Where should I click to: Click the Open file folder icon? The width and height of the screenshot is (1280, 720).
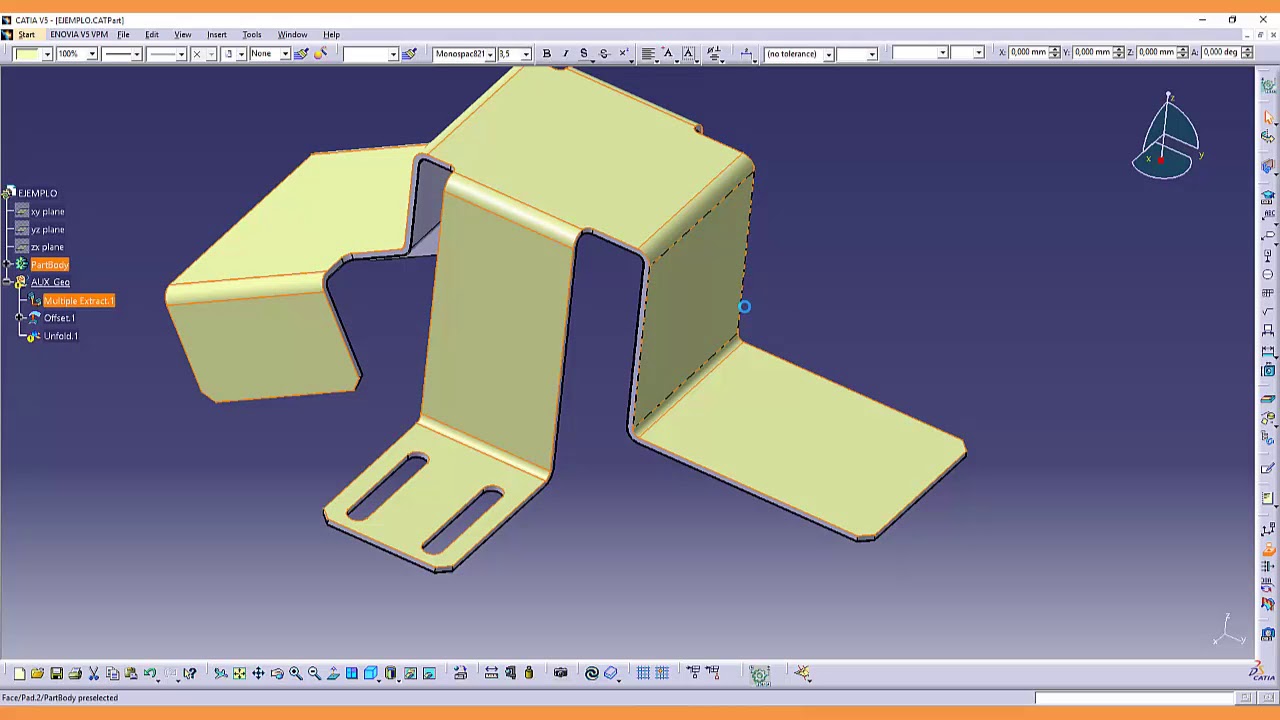[x=37, y=673]
